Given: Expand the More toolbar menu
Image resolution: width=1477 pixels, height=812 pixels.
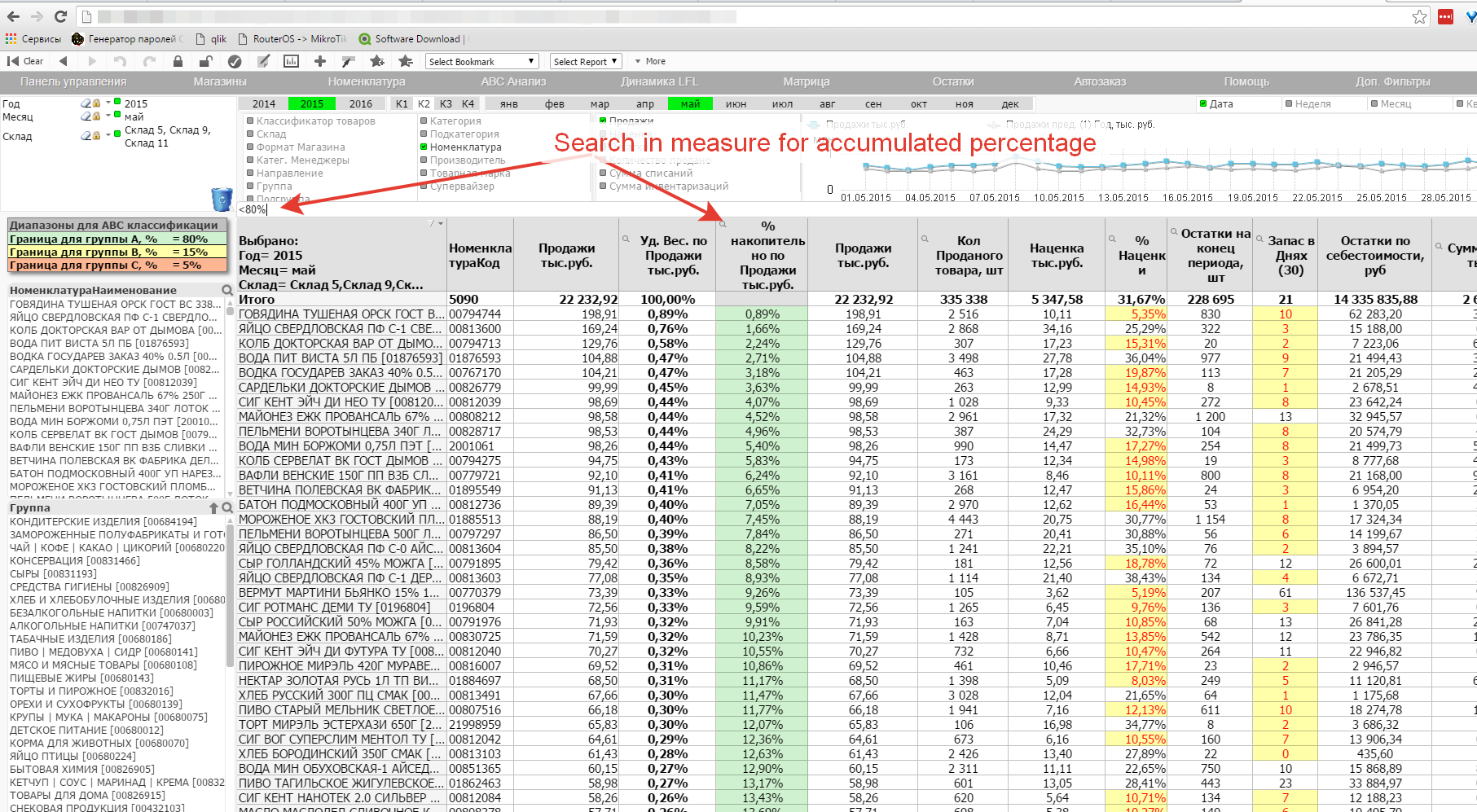Looking at the screenshot, I should click(650, 62).
